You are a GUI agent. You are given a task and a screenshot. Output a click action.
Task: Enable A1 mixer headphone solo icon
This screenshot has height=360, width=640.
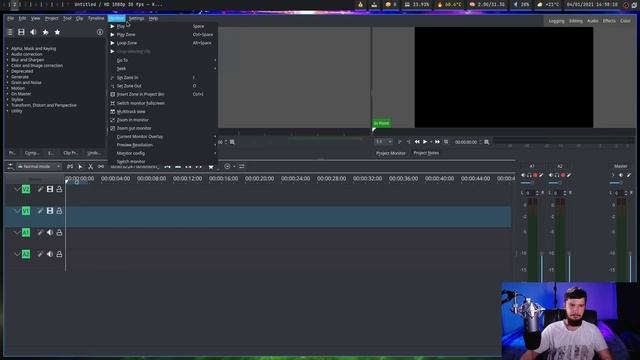(x=529, y=176)
